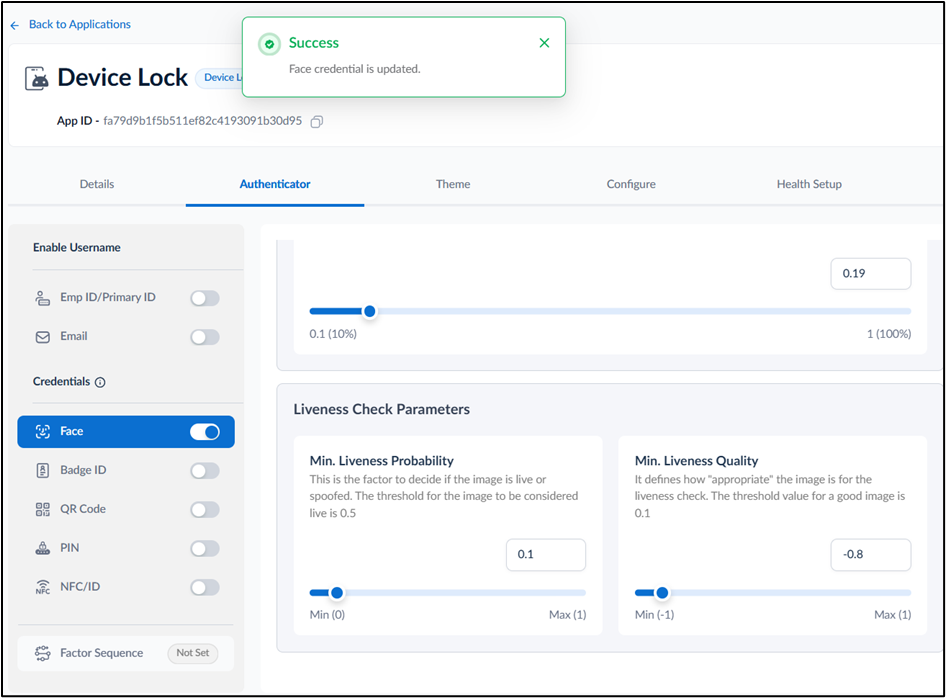Open the Theme tab
This screenshot has height=698, width=946.
[x=453, y=184]
